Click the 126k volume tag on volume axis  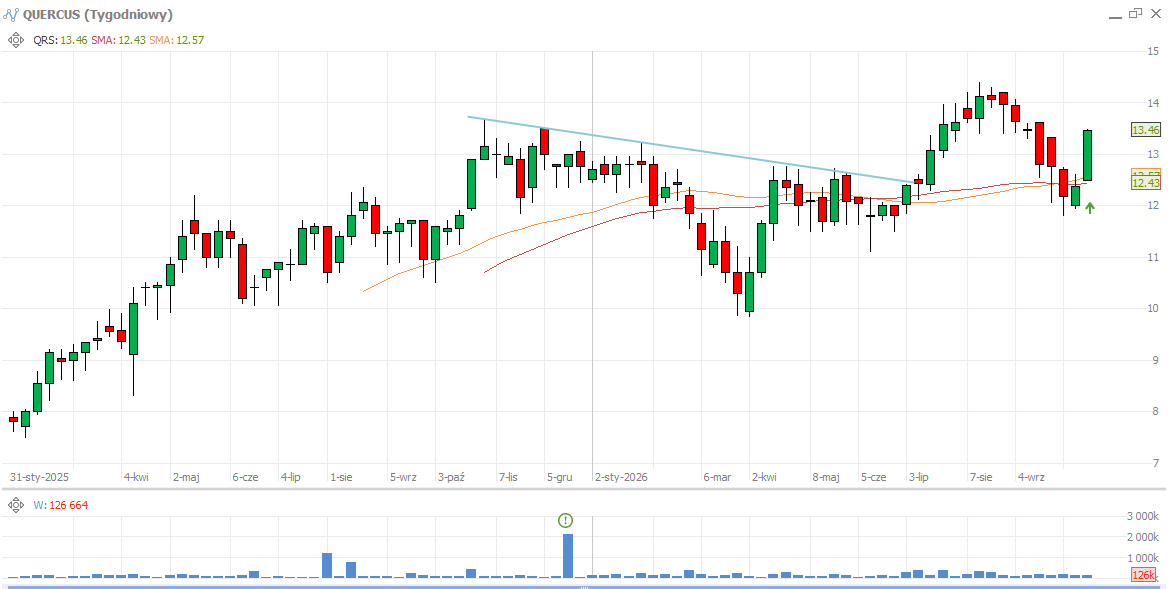(x=1143, y=575)
